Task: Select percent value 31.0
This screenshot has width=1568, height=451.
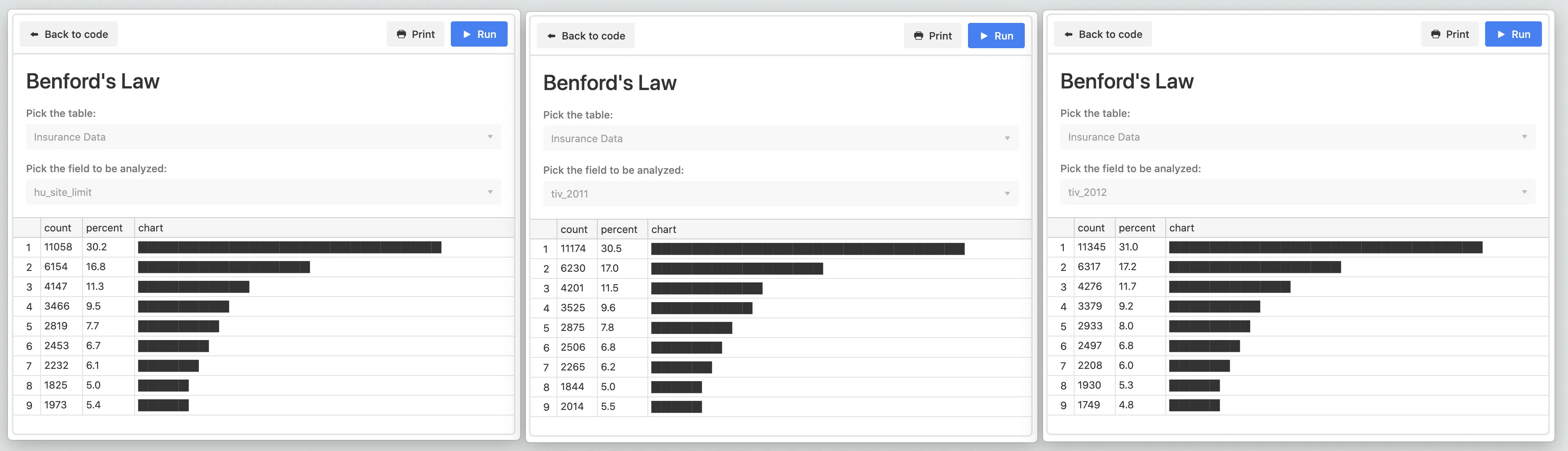Action: (1128, 247)
